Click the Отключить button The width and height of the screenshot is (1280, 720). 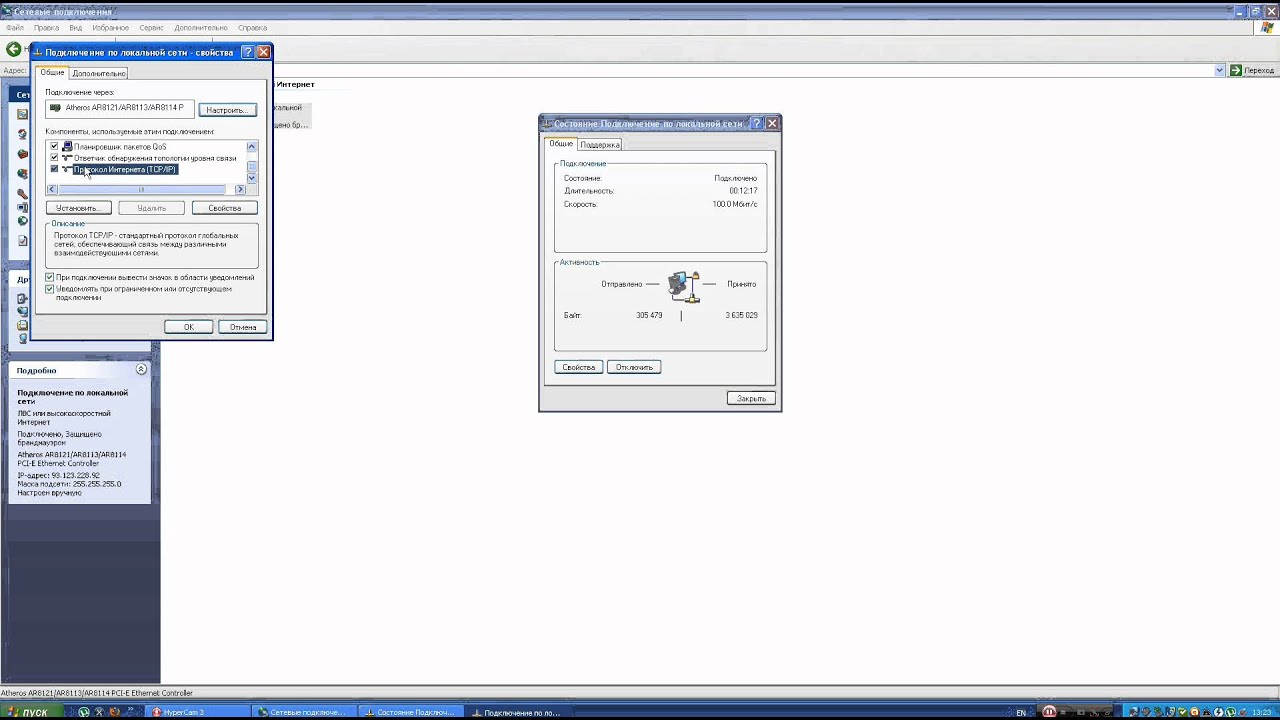tap(634, 367)
